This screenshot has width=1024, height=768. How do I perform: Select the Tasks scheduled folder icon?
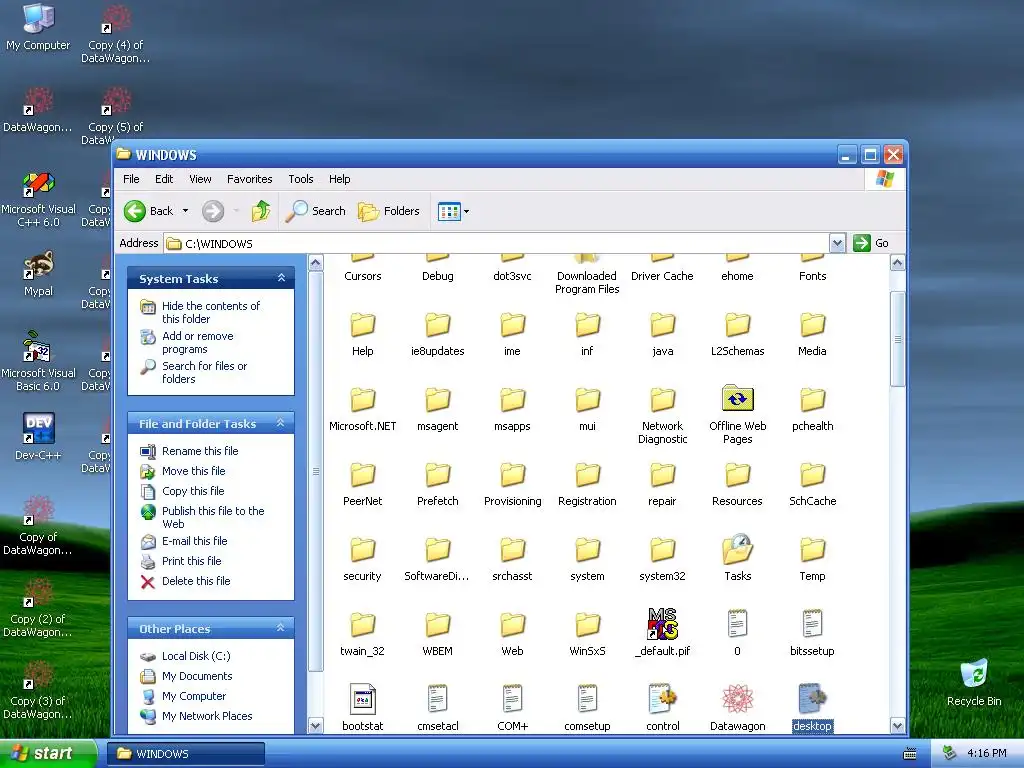click(737, 549)
